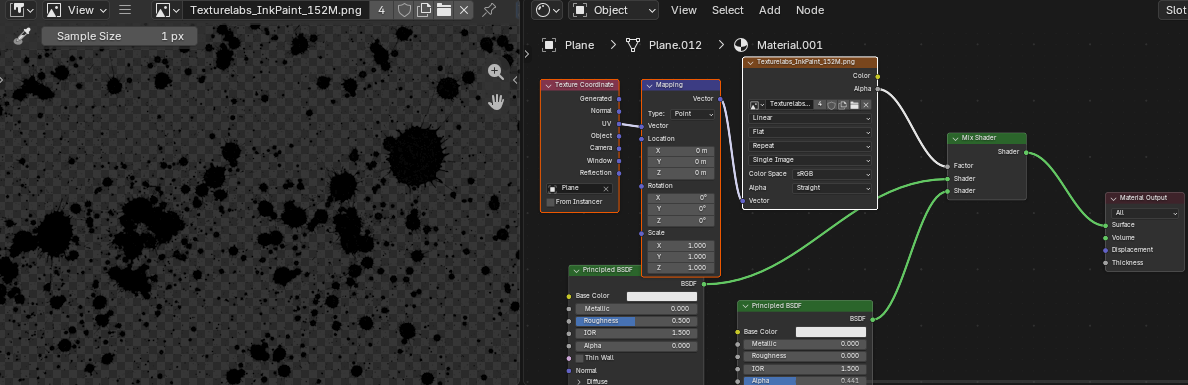Open the sRGB Color Space dropdown
The image size is (1188, 385).
[x=832, y=174]
